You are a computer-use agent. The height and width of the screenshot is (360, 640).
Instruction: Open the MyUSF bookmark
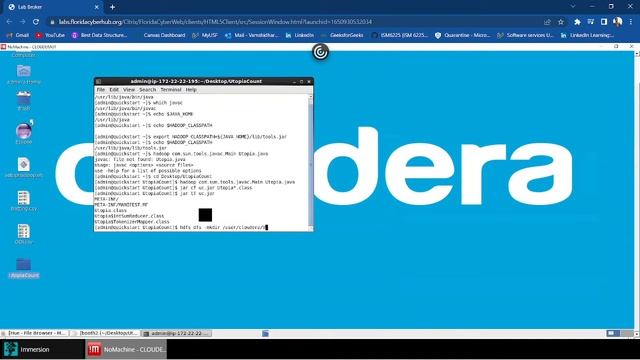coord(205,35)
